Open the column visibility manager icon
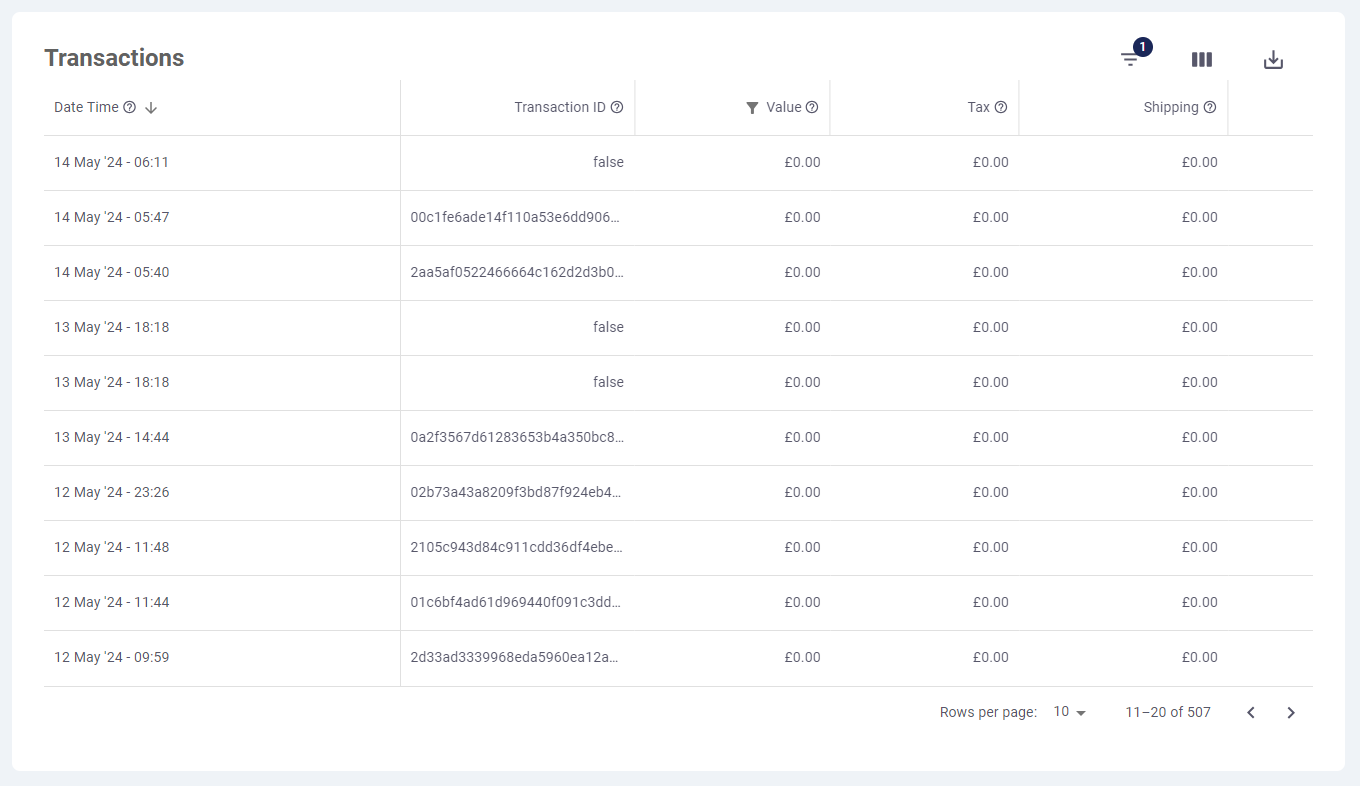This screenshot has height=786, width=1360. coord(1201,59)
